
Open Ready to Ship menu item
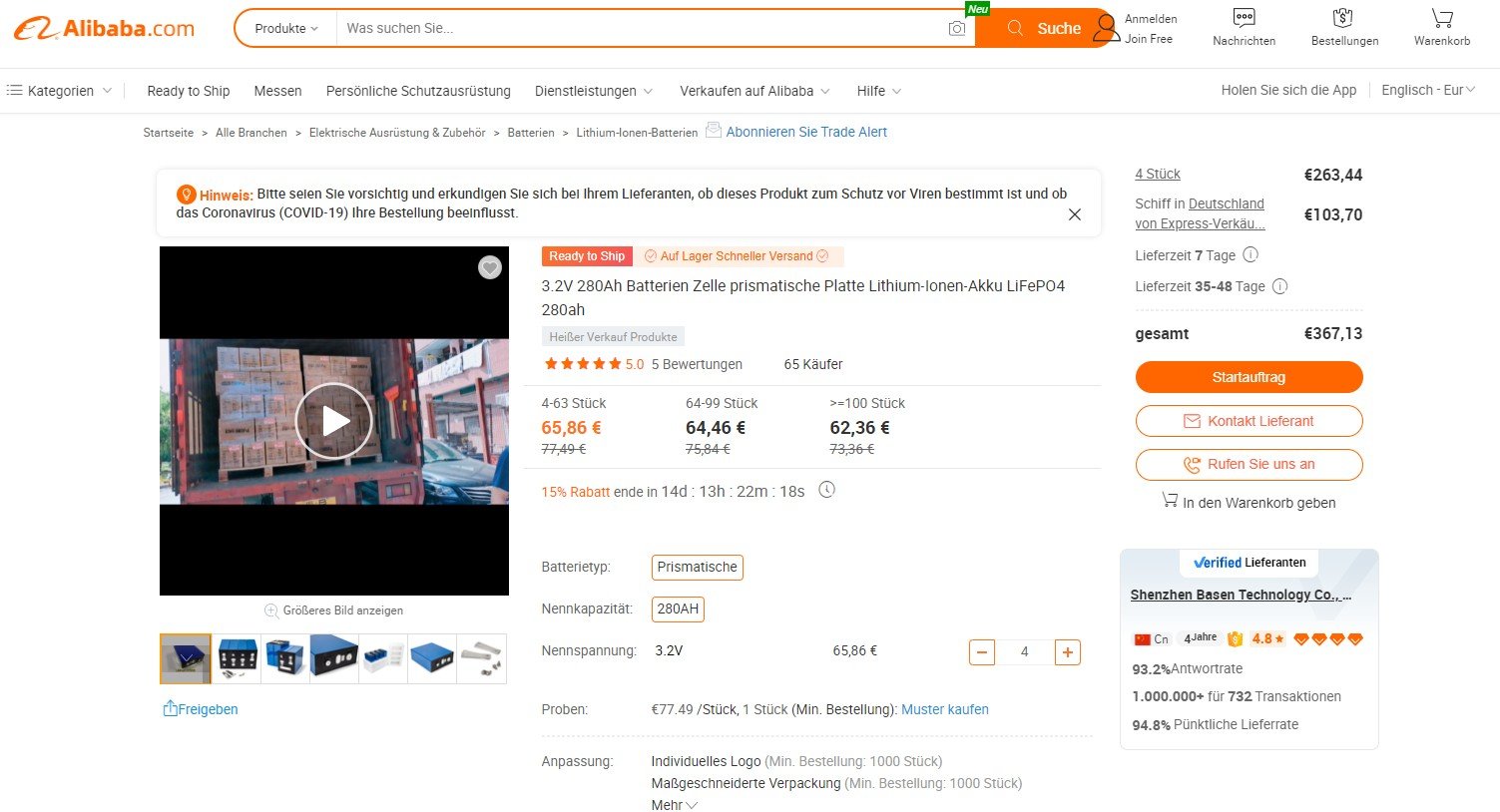coord(189,91)
